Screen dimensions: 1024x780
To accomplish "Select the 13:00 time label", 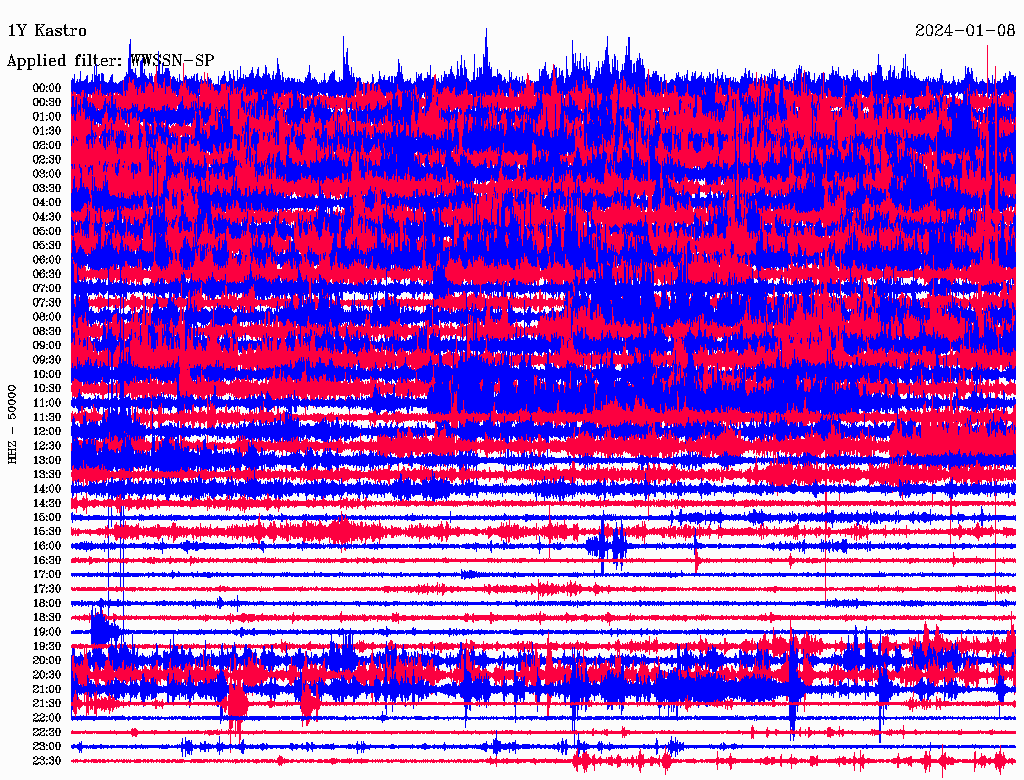I will [x=47, y=461].
